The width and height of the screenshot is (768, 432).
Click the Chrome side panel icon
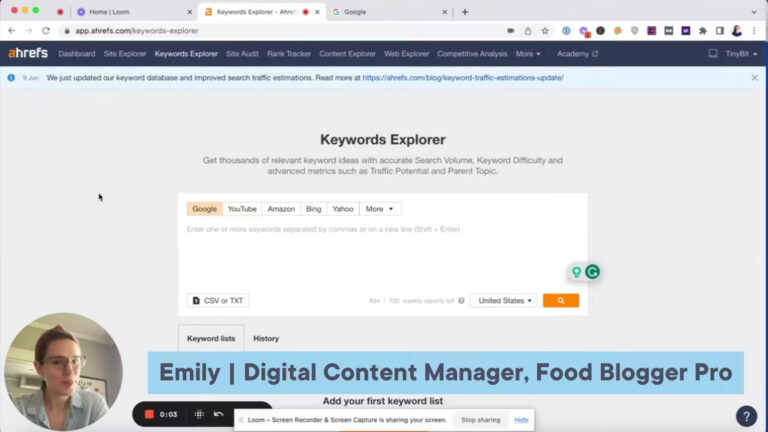720,30
